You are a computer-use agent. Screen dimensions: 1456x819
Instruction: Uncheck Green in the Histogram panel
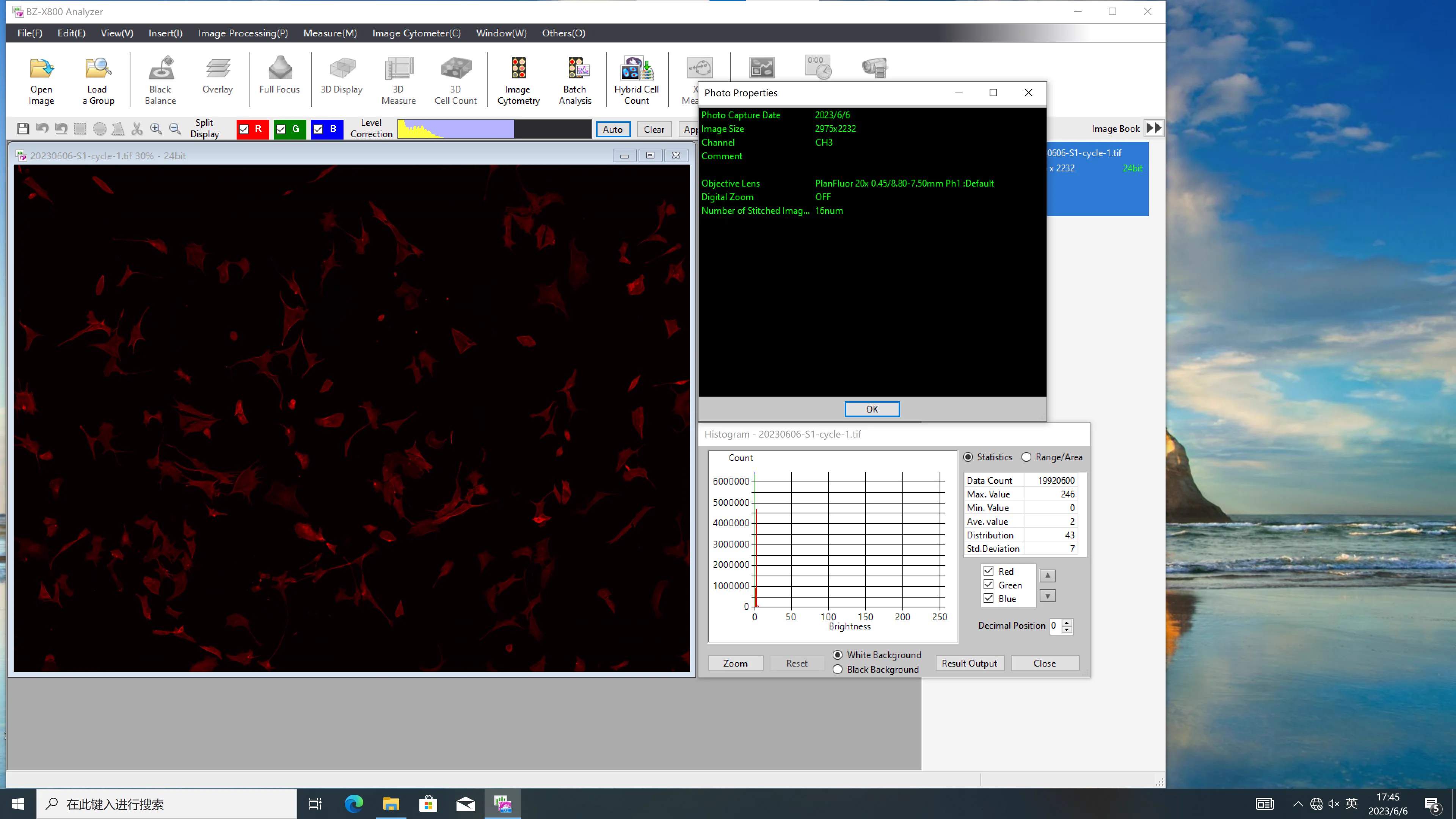(988, 584)
